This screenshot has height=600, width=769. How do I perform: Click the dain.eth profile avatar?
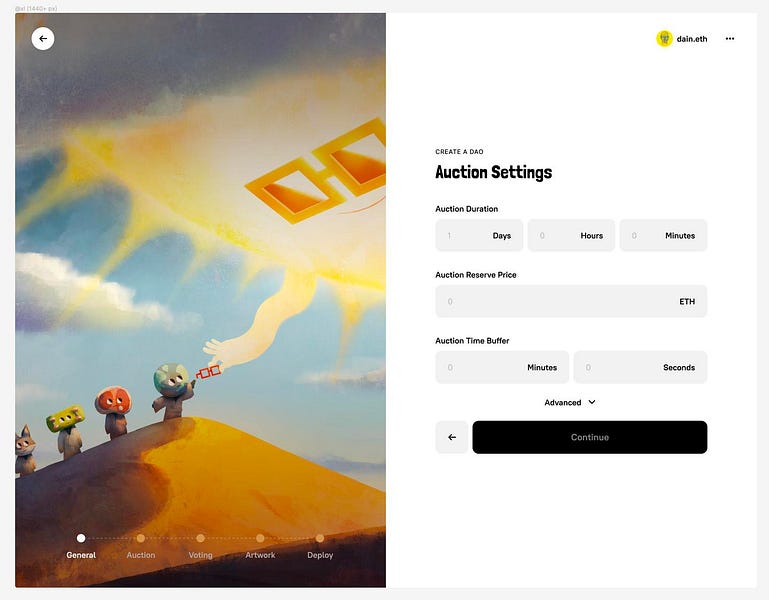click(664, 39)
